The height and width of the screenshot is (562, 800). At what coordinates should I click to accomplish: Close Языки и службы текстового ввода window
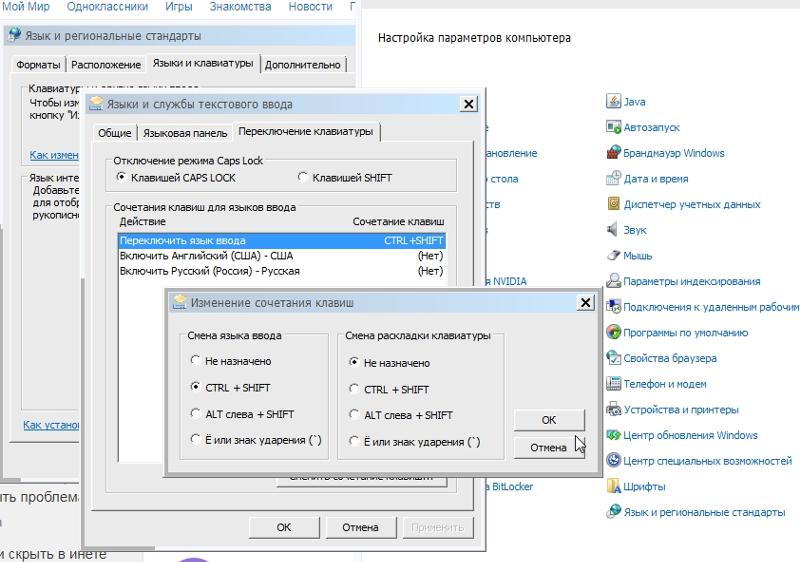pyautogui.click(x=468, y=104)
